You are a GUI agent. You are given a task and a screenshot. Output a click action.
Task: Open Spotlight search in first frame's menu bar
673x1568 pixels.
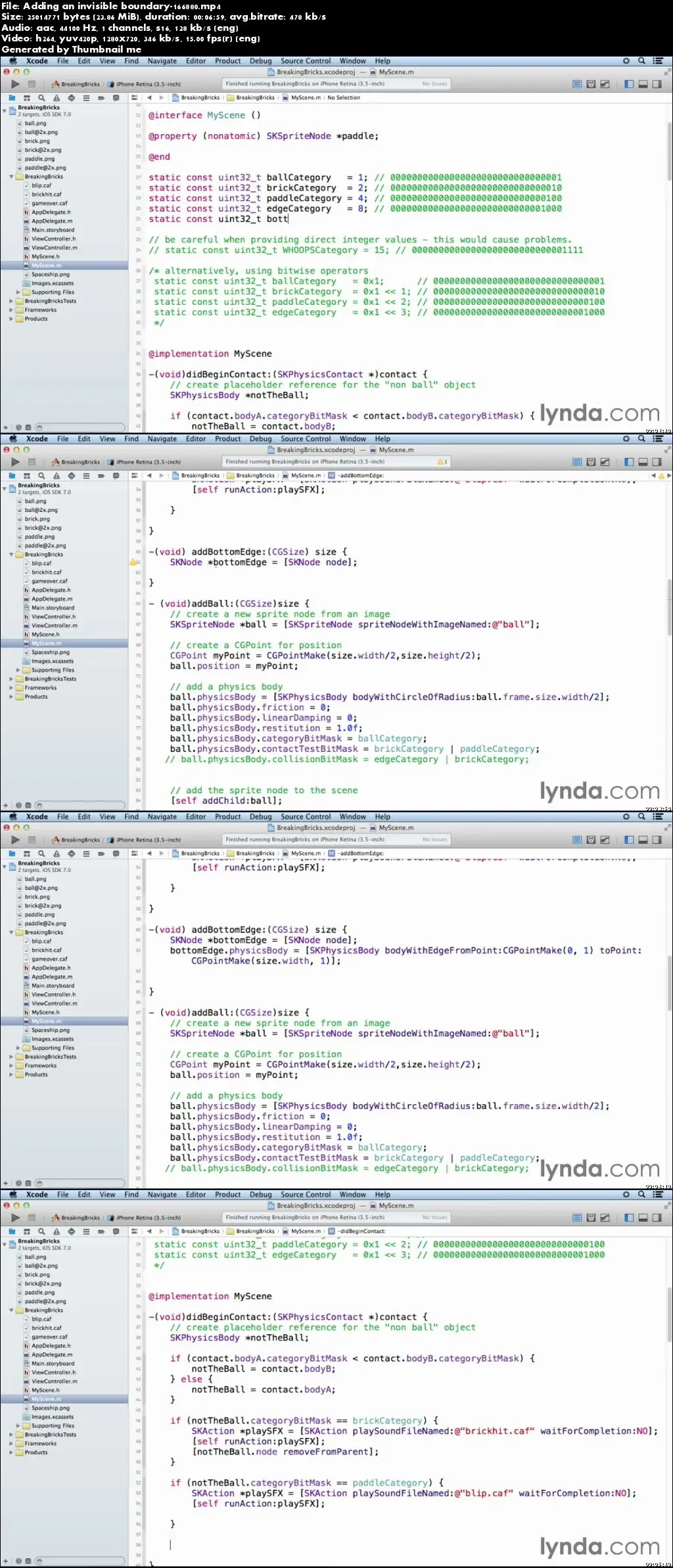641,60
